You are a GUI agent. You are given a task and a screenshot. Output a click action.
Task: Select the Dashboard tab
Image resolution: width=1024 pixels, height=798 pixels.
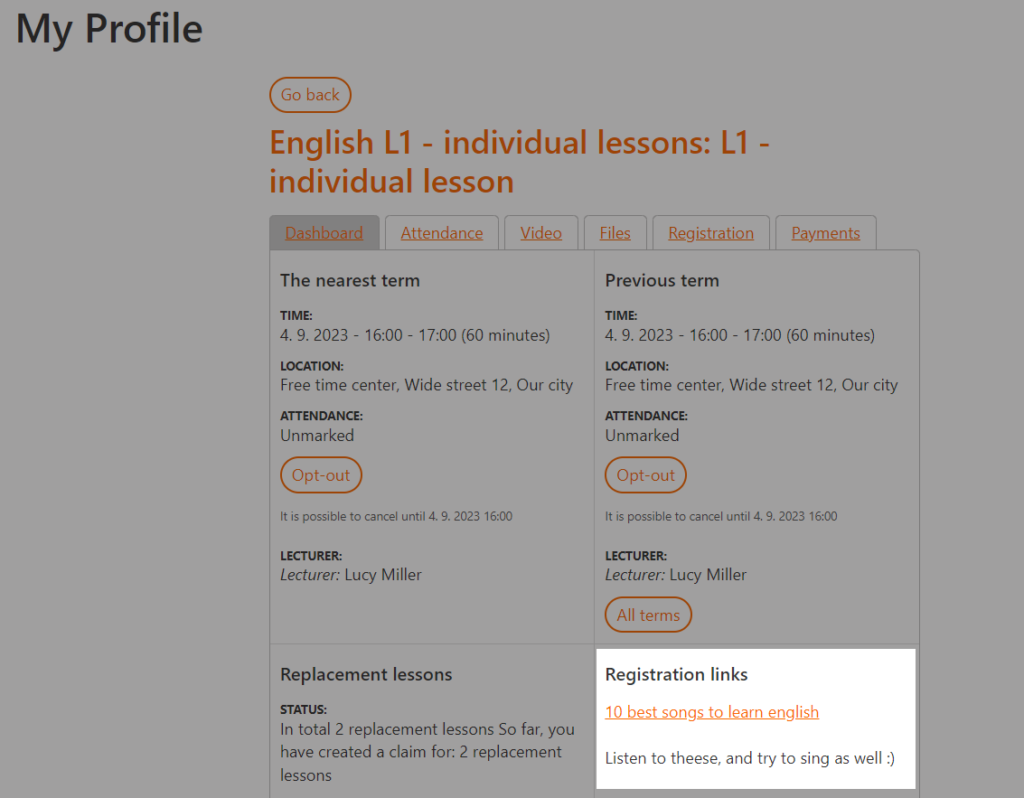(x=324, y=233)
